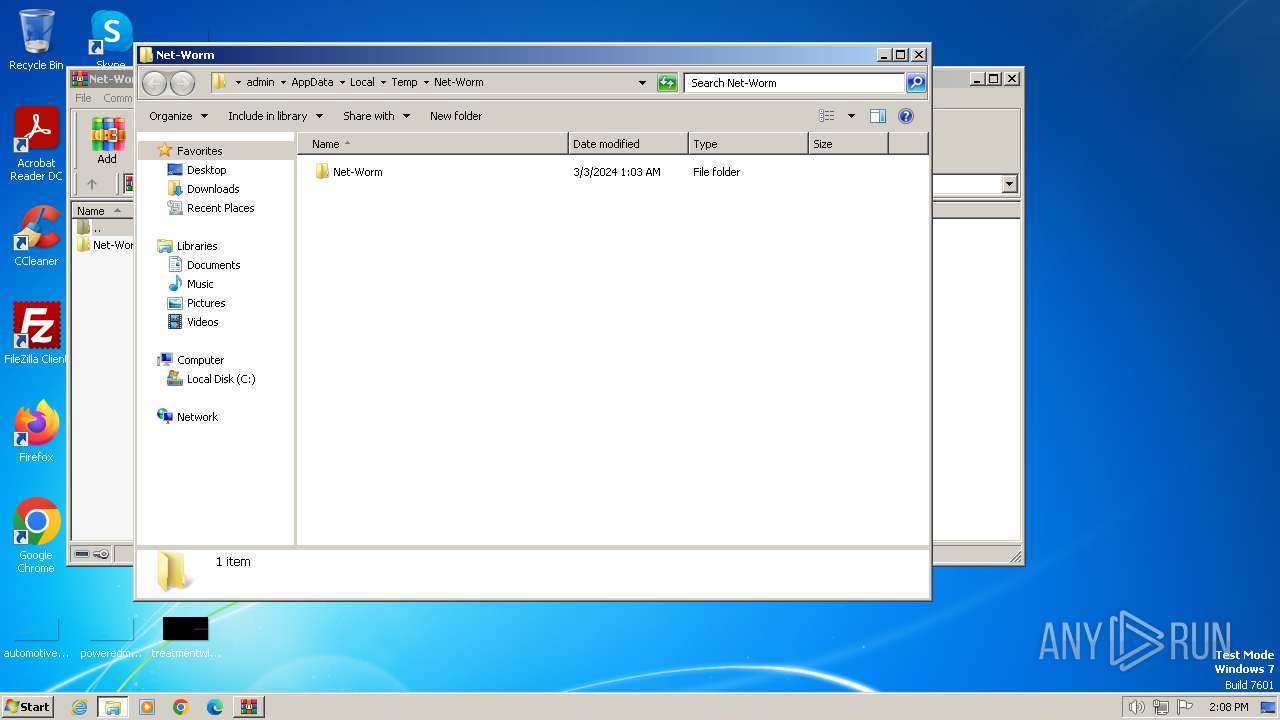Switch to WinRAR taskbar button

tap(249, 707)
